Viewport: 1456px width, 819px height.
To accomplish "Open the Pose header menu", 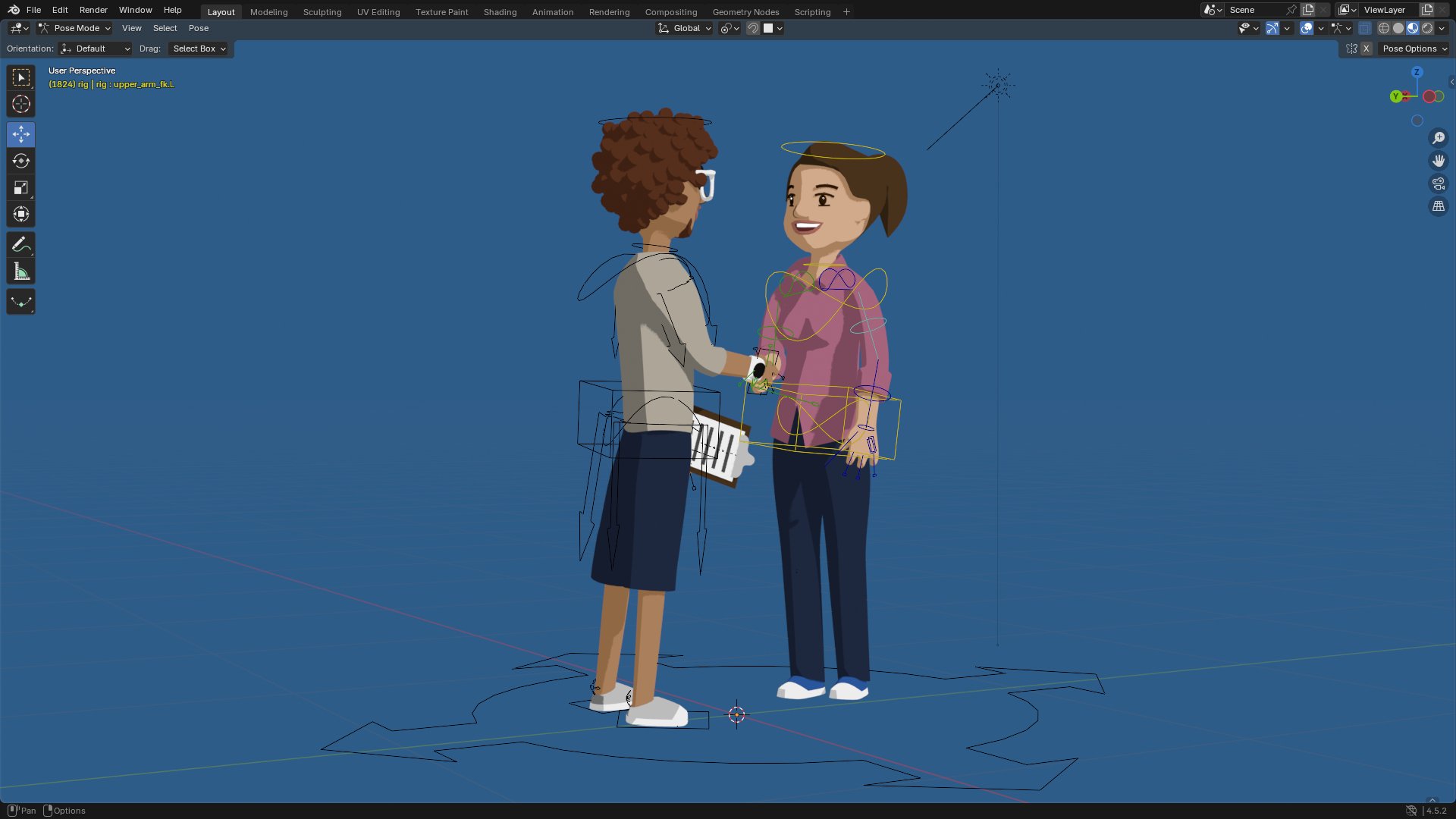I will tap(198, 28).
